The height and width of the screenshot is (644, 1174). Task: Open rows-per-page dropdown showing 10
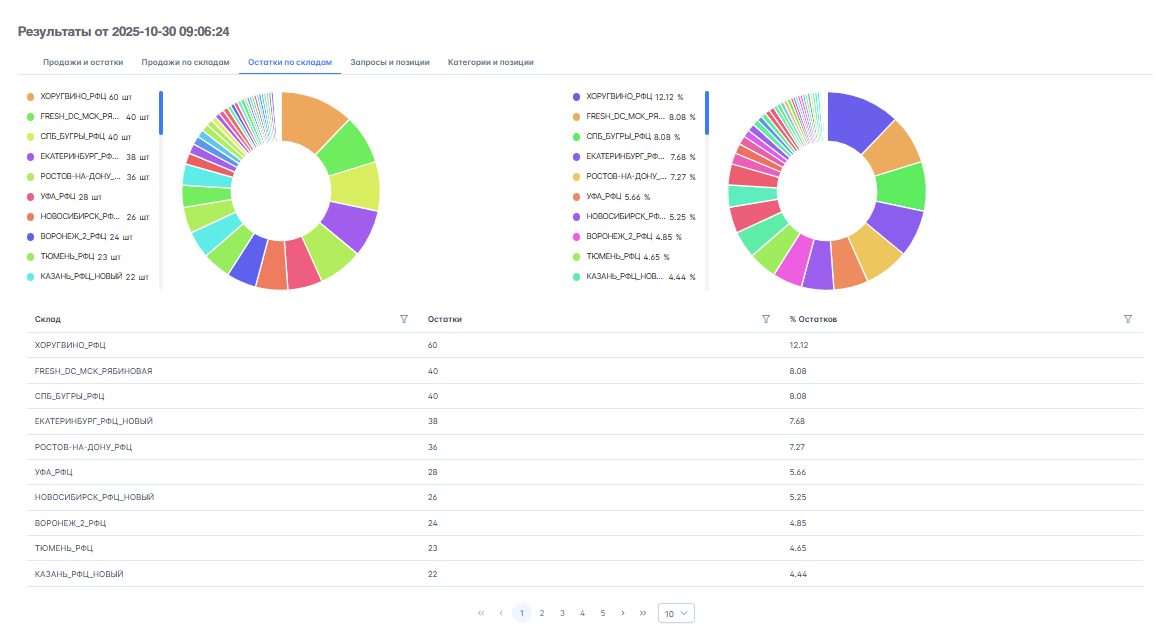676,613
